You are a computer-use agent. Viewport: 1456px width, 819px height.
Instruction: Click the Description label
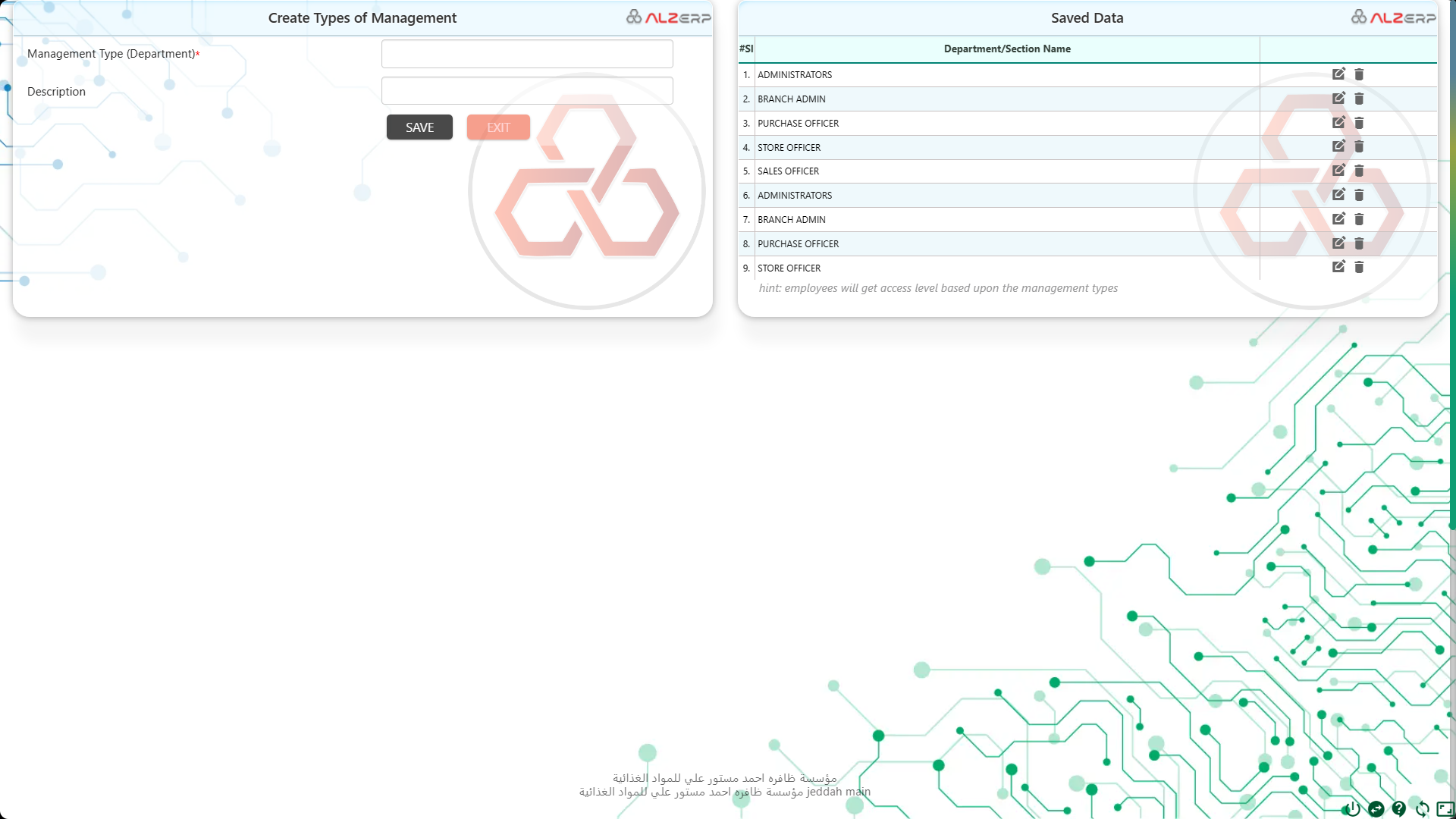tap(56, 91)
